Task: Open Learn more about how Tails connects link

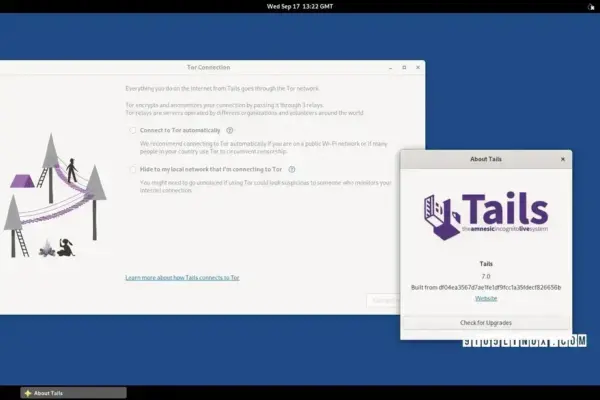Action: point(182,278)
